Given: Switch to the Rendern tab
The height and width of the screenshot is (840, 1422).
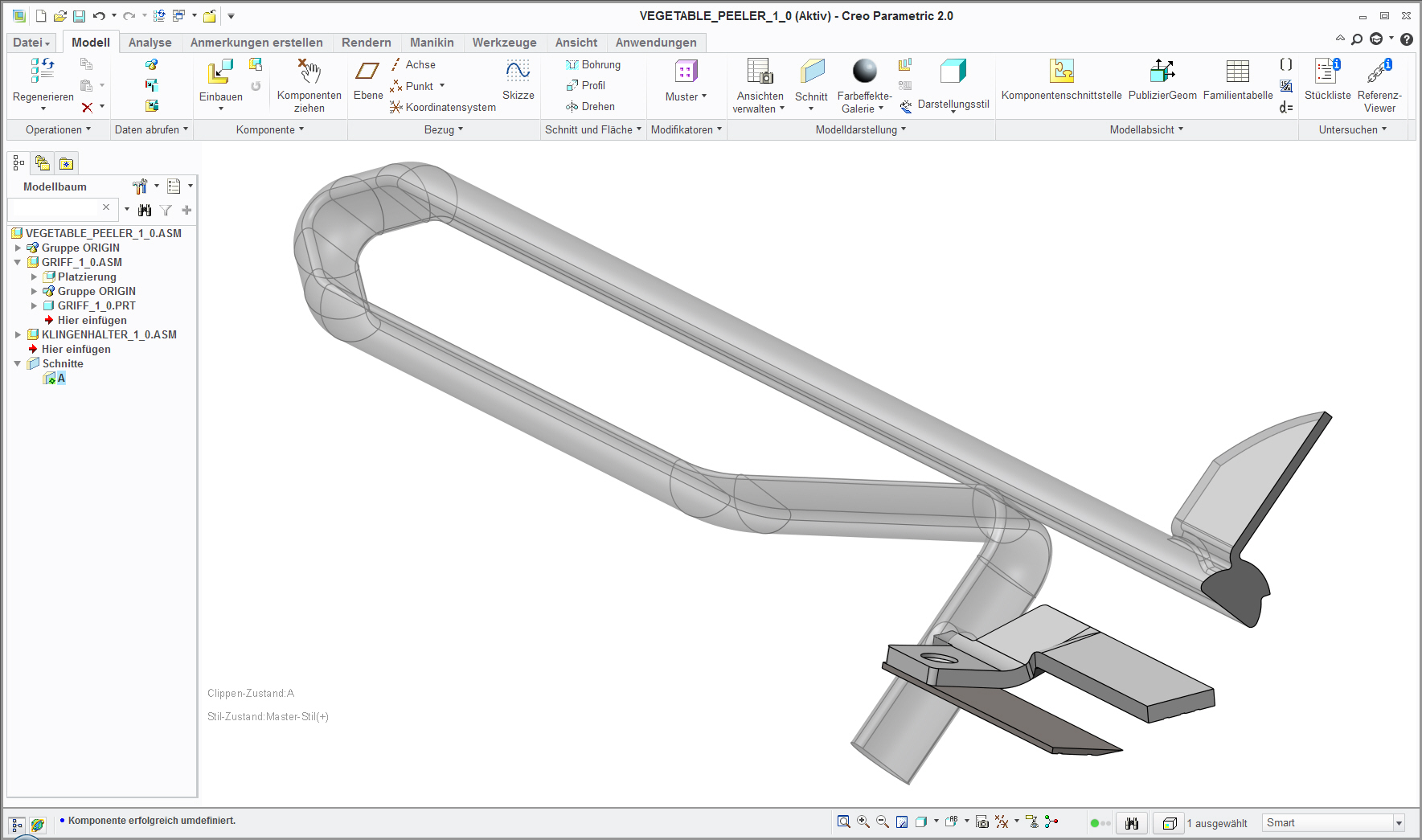Looking at the screenshot, I should [x=367, y=43].
